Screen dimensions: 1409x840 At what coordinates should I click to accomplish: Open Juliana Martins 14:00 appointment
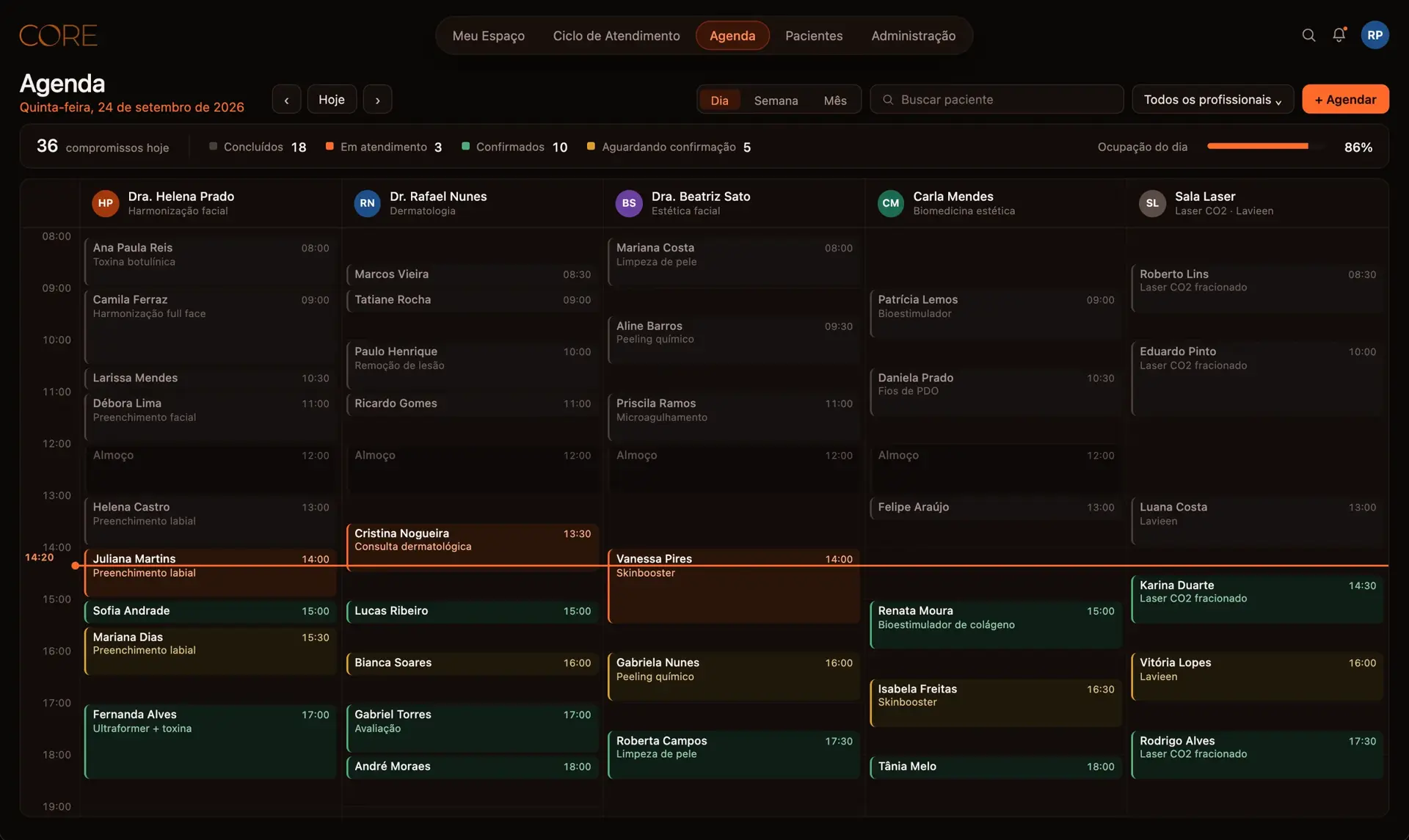pyautogui.click(x=211, y=572)
